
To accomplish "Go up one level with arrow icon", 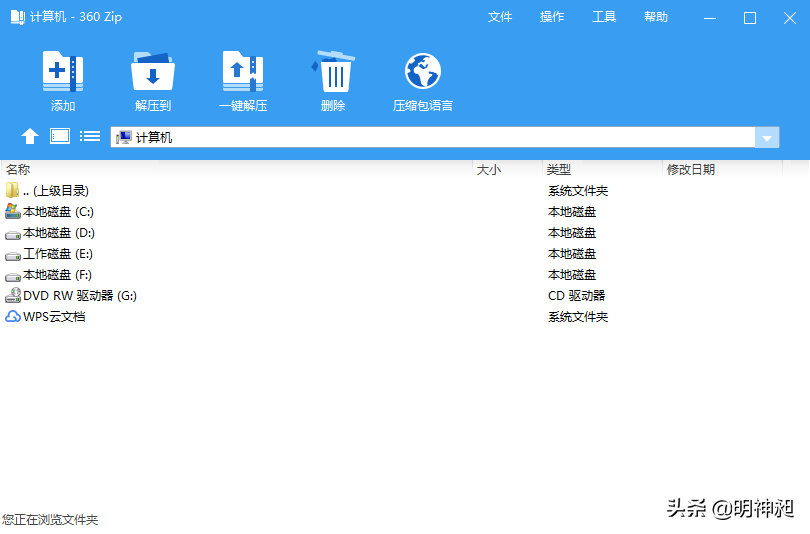I will [30, 136].
